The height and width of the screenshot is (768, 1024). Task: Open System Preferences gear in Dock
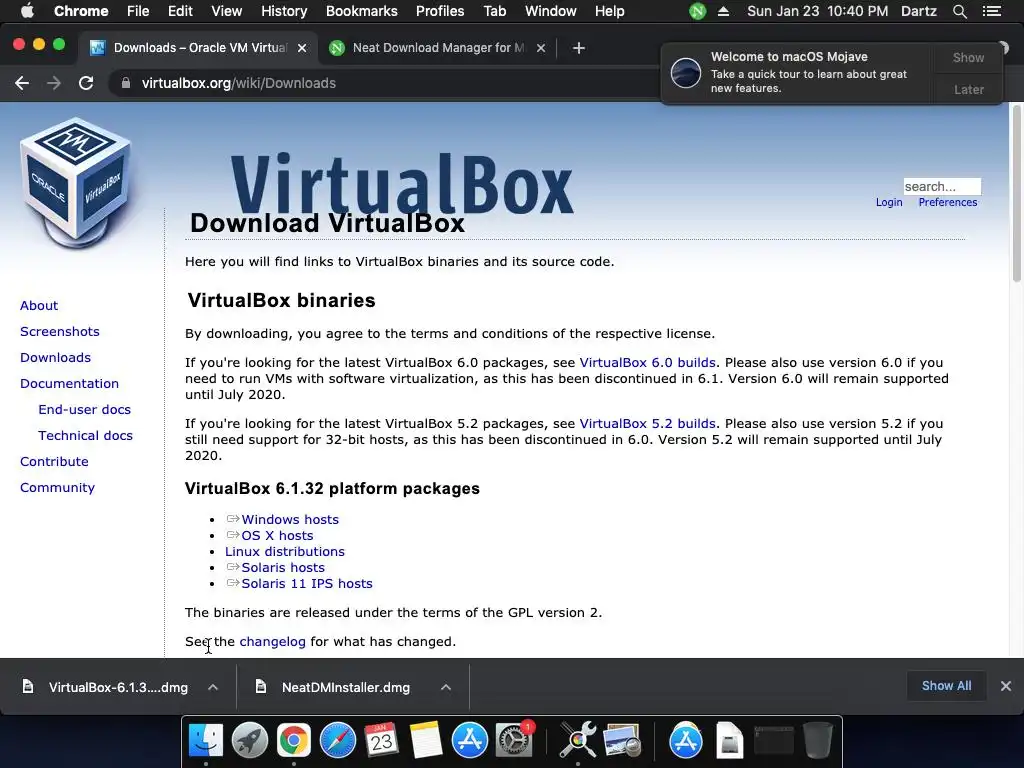pos(514,740)
